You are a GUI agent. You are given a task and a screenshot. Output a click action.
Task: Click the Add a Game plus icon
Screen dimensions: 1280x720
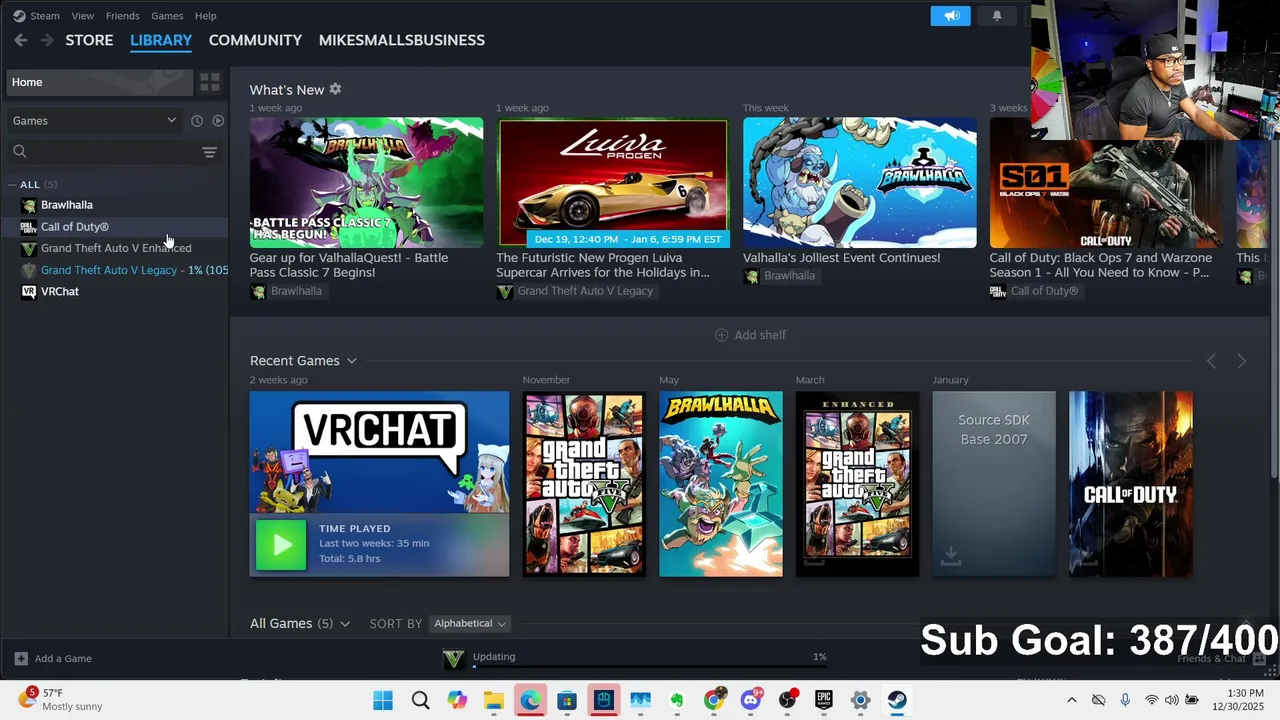pyautogui.click(x=21, y=658)
